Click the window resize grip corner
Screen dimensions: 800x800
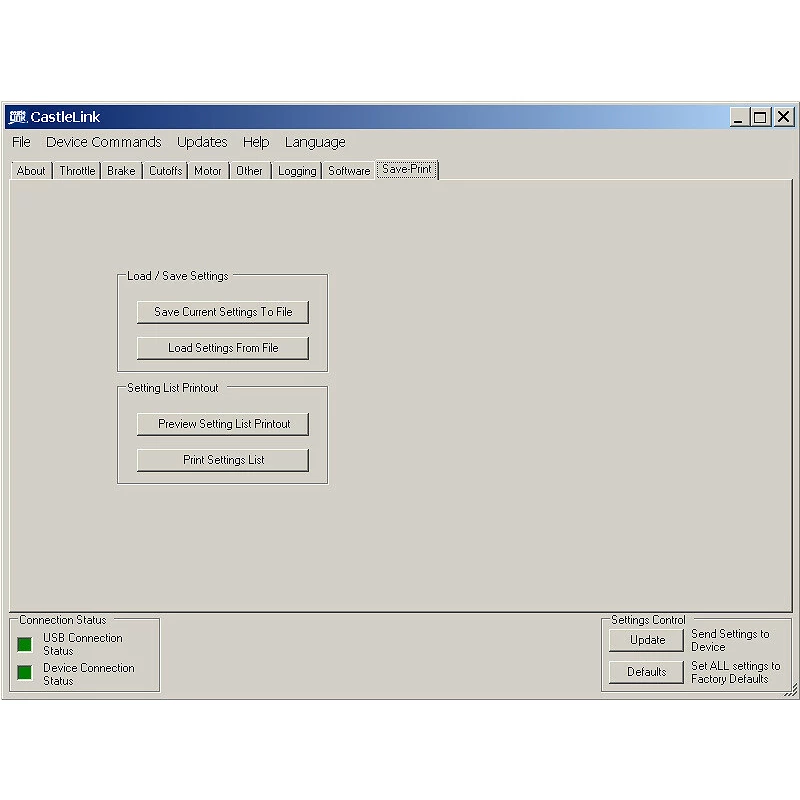[x=791, y=690]
